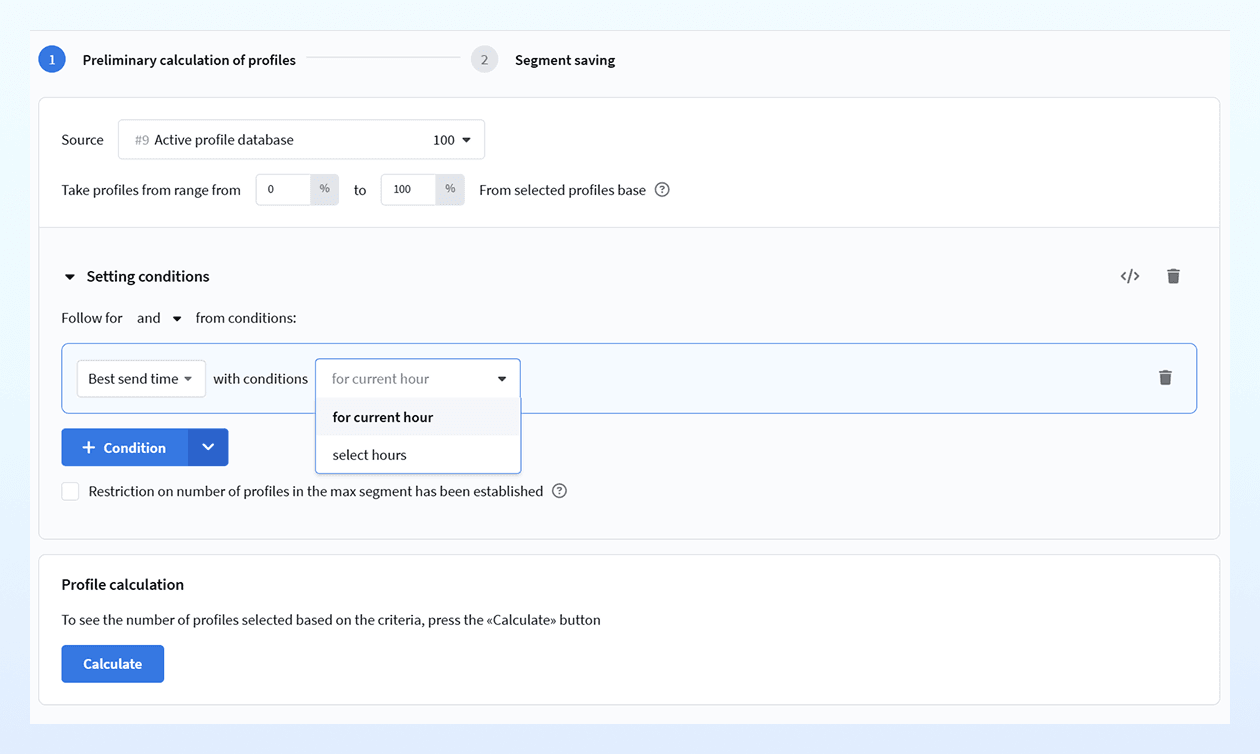Toggle the 'for current hour' combo box
Screen dimensions: 1260x754
tap(418, 379)
